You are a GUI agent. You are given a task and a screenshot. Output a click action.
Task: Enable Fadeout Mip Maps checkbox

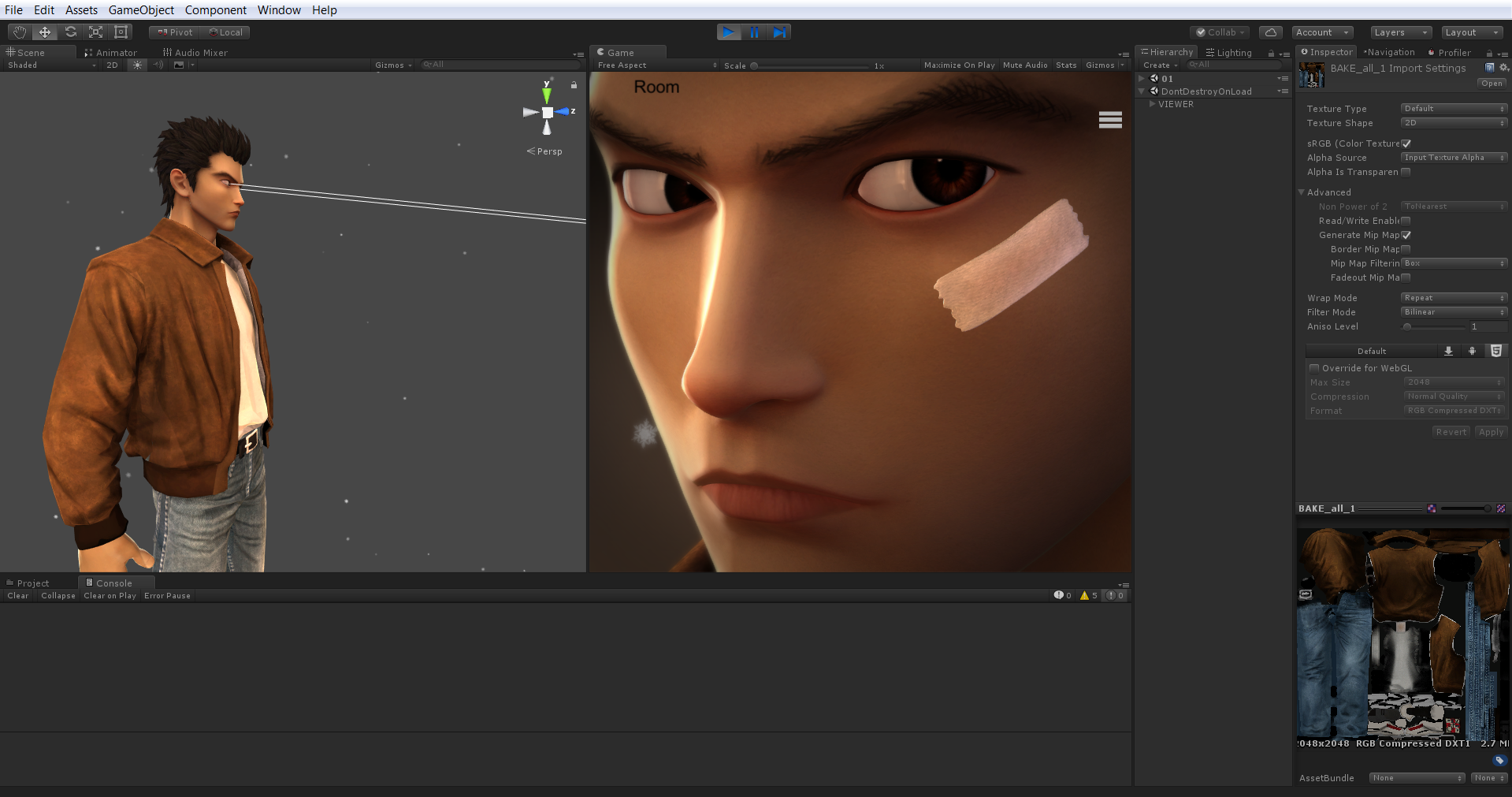pyautogui.click(x=1406, y=277)
